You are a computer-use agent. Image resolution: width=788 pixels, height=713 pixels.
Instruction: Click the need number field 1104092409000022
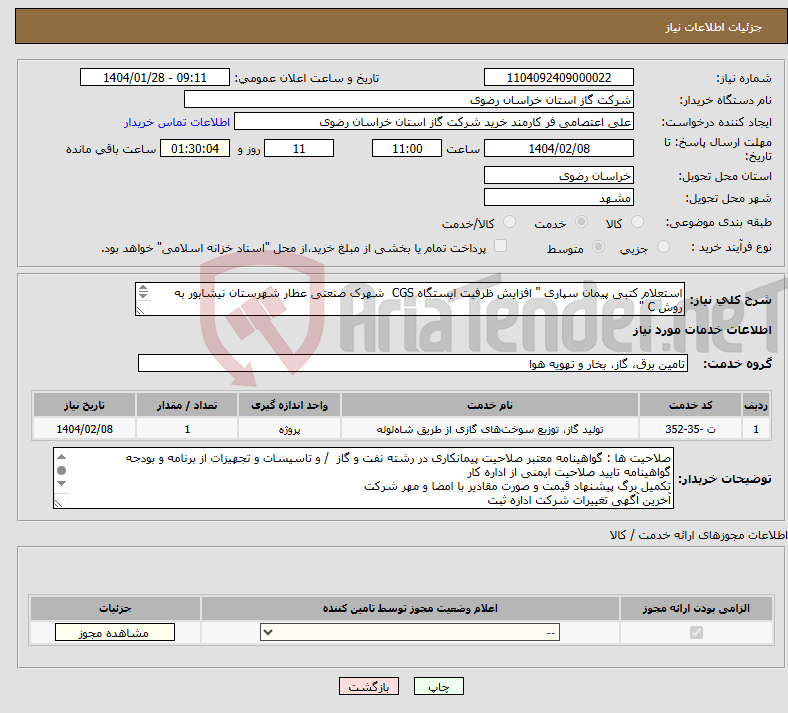point(558,77)
